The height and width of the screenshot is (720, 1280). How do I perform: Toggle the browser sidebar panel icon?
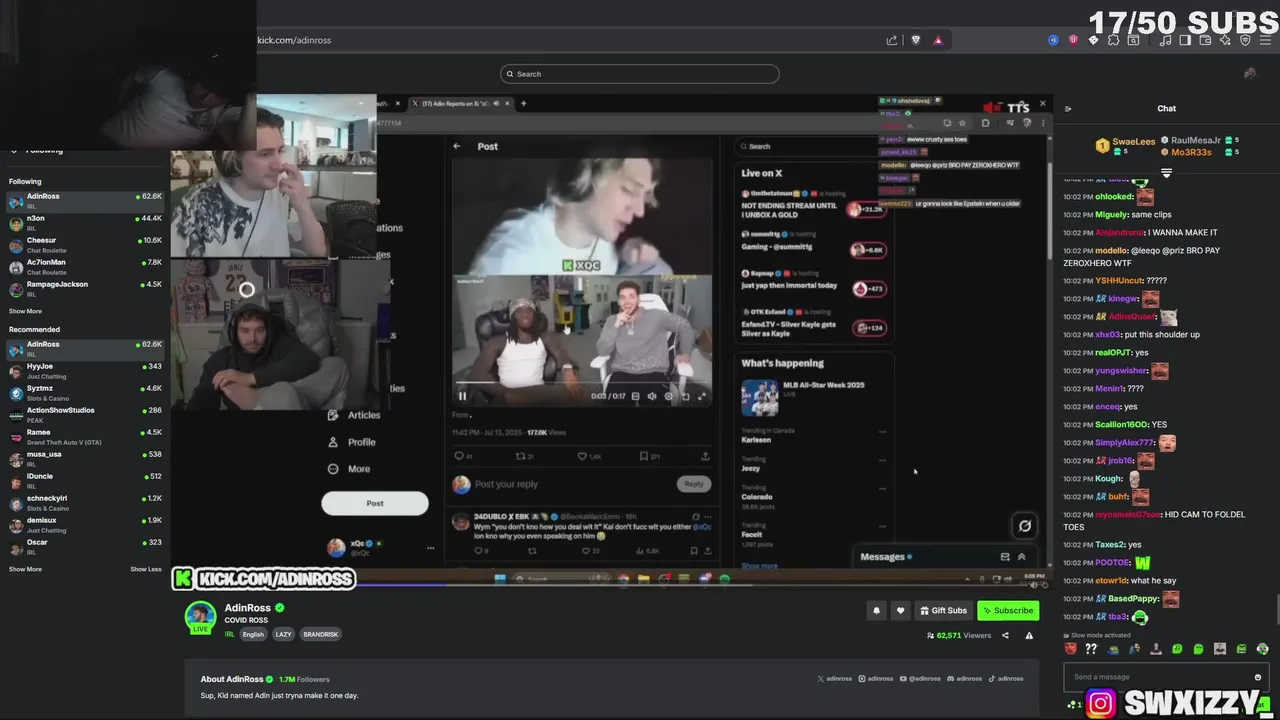point(1185,40)
